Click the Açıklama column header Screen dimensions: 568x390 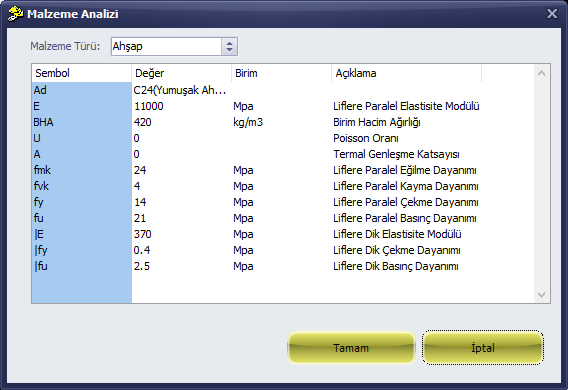tap(406, 73)
